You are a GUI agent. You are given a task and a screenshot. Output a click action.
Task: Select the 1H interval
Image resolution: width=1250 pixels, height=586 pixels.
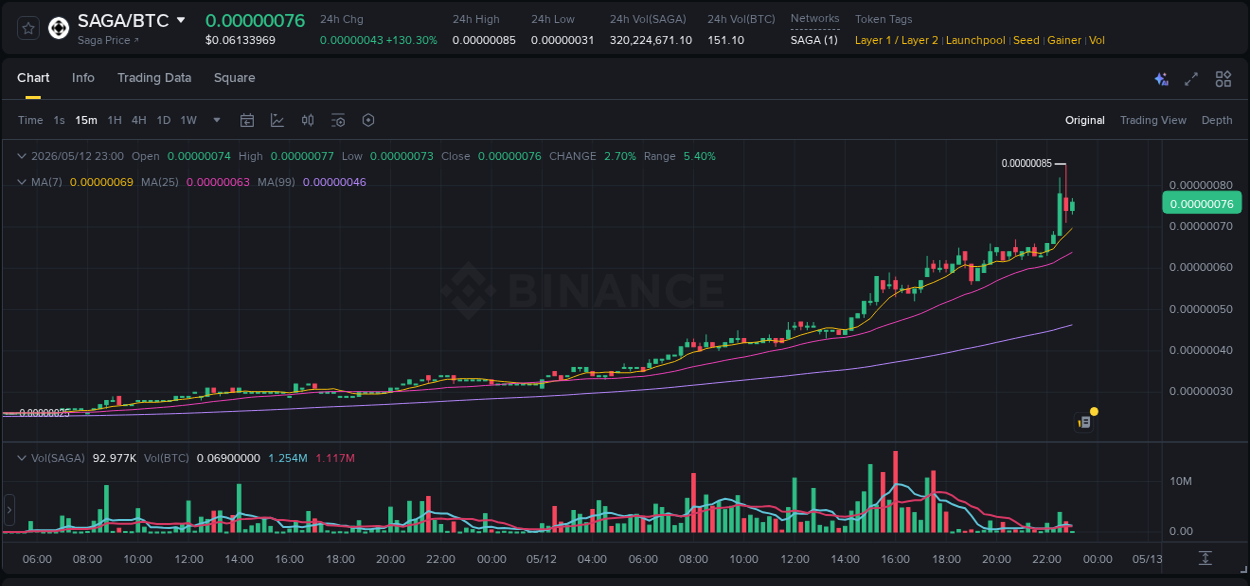coord(115,120)
